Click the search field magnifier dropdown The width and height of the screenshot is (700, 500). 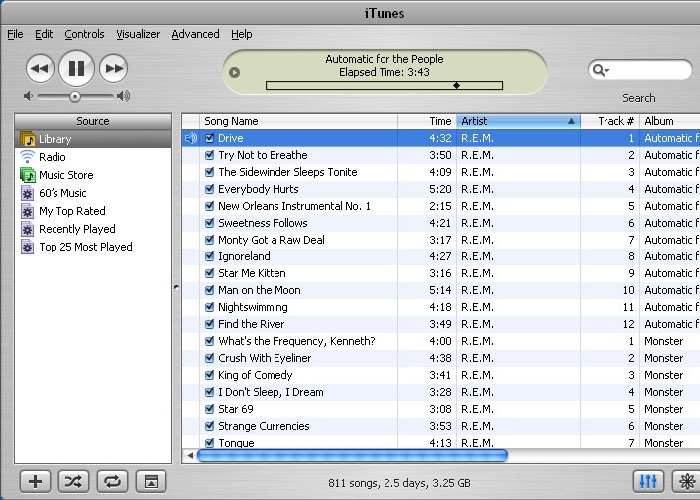[600, 70]
